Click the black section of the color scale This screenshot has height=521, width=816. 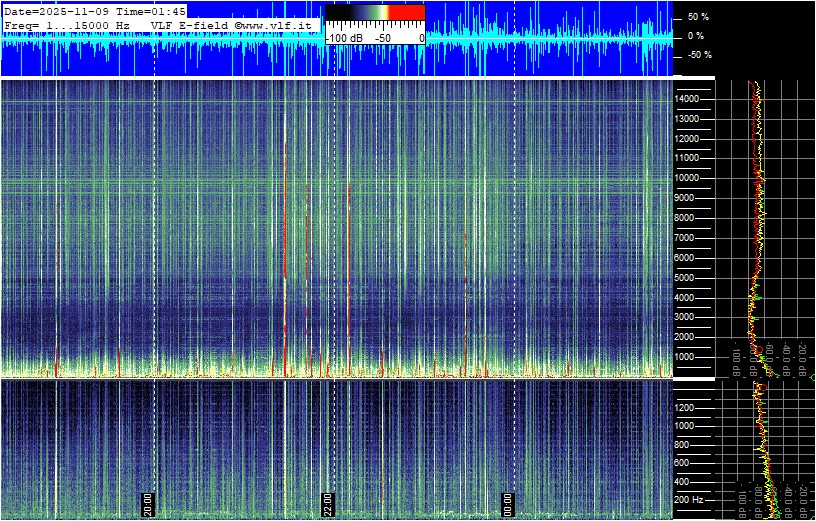click(336, 12)
